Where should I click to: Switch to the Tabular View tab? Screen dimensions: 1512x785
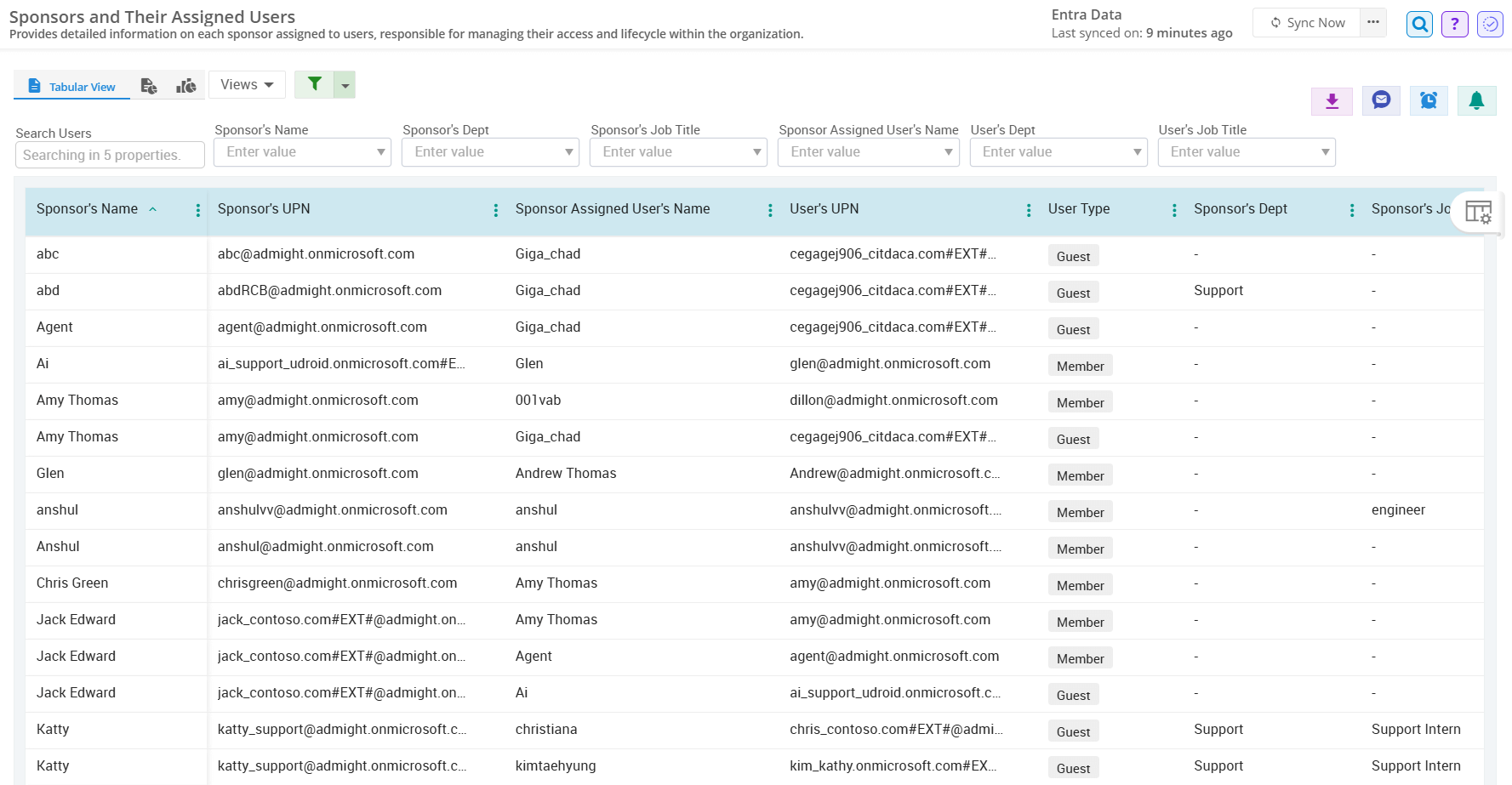[71, 86]
